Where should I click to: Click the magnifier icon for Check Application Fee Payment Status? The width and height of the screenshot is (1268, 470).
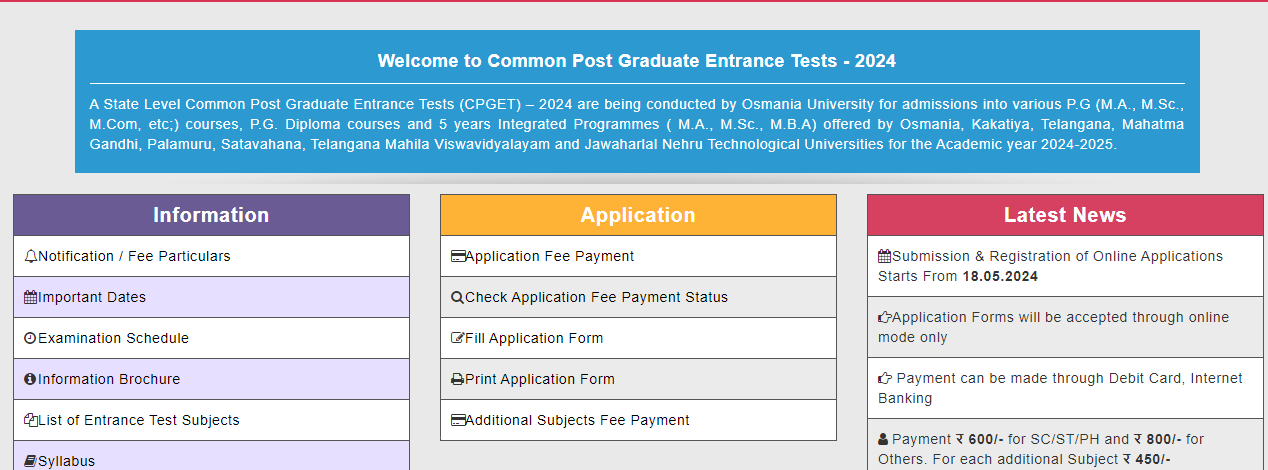[x=458, y=298]
